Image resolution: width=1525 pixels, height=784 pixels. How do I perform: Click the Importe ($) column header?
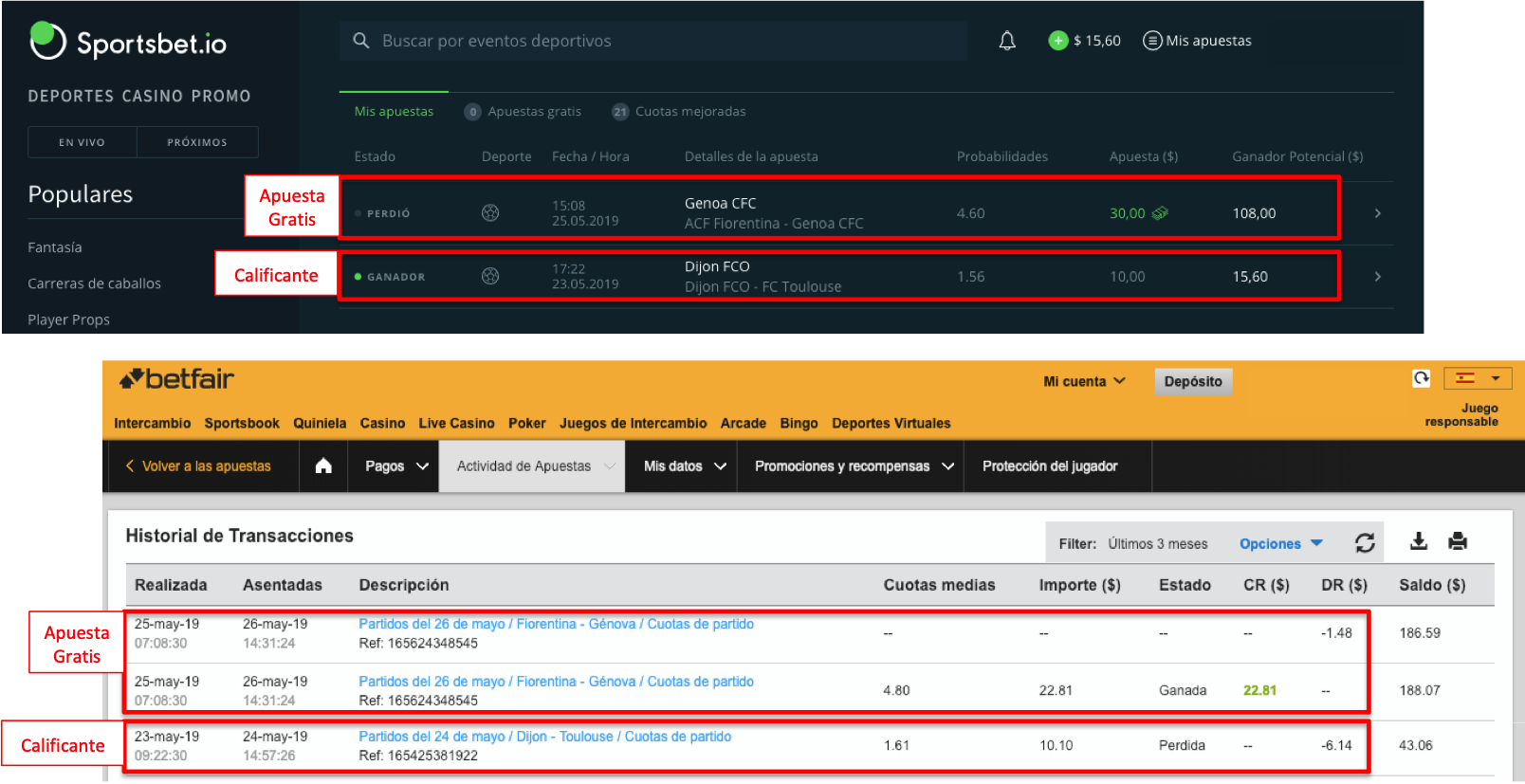click(1079, 585)
